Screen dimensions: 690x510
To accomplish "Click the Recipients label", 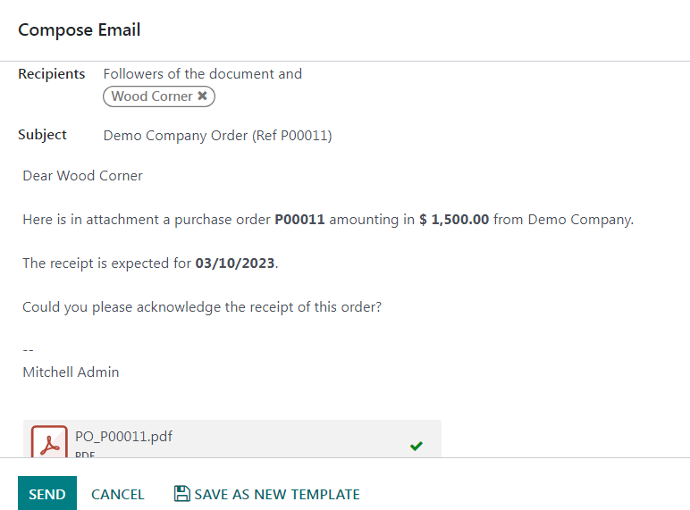I will (x=52, y=74).
